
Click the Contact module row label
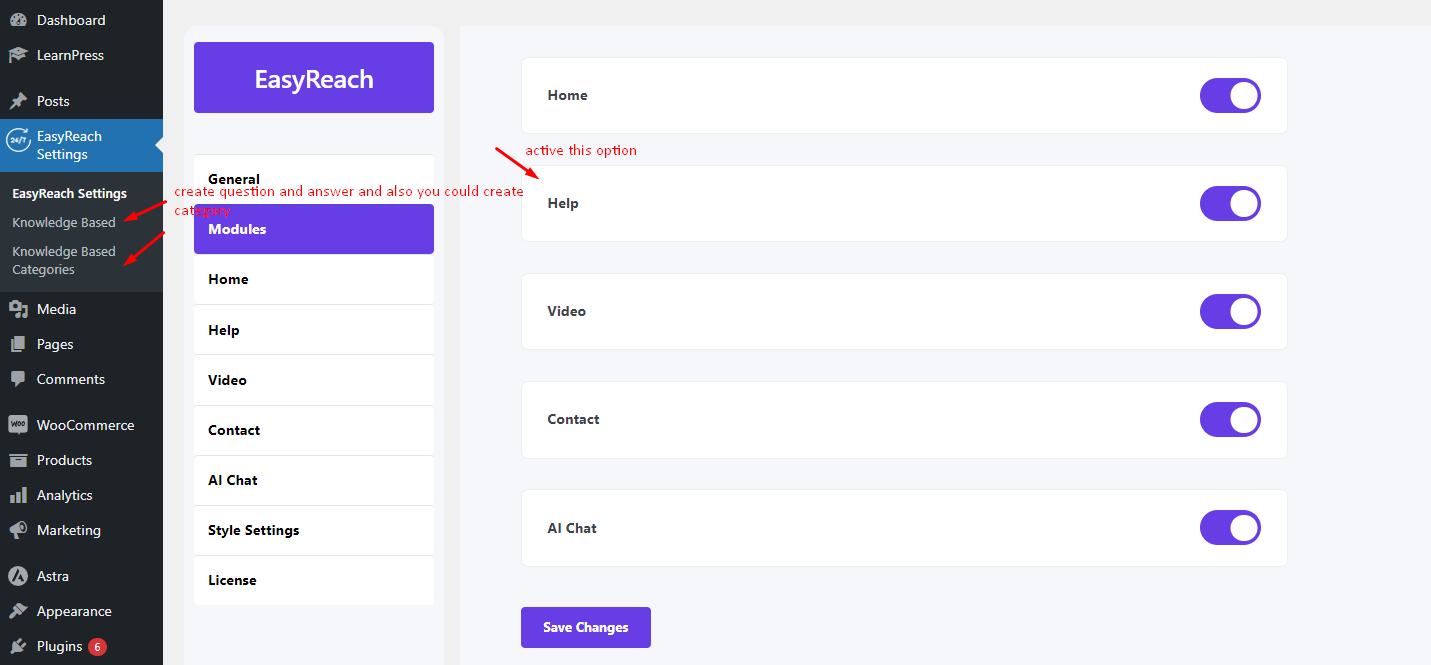point(573,419)
